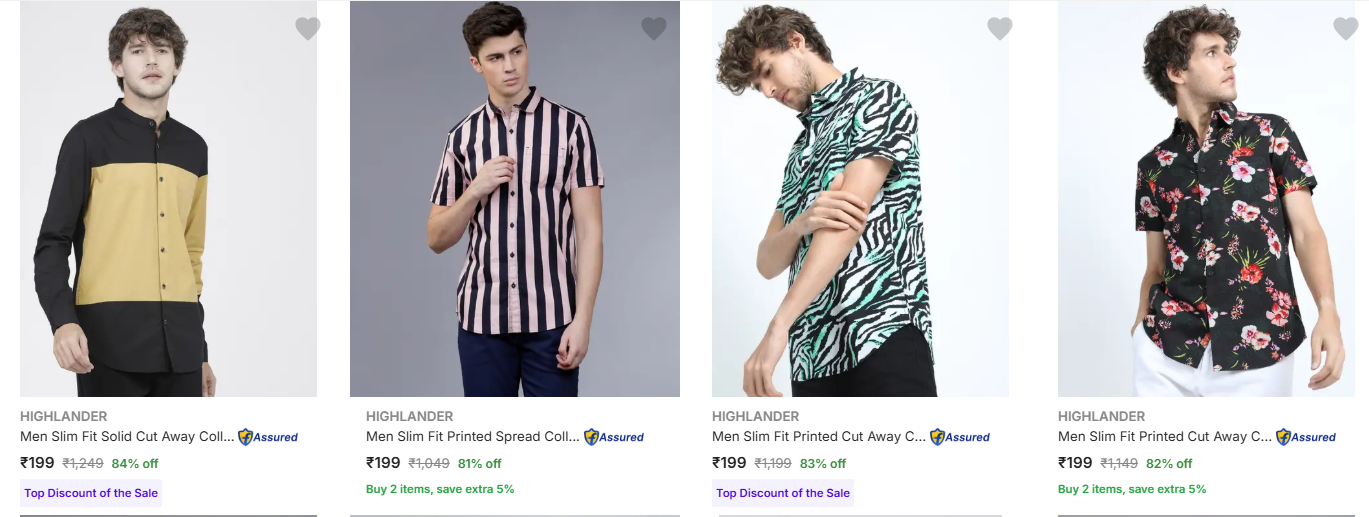Image resolution: width=1369 pixels, height=517 pixels.
Task: Wishlist the black and yellow solid shirt
Action: (307, 29)
